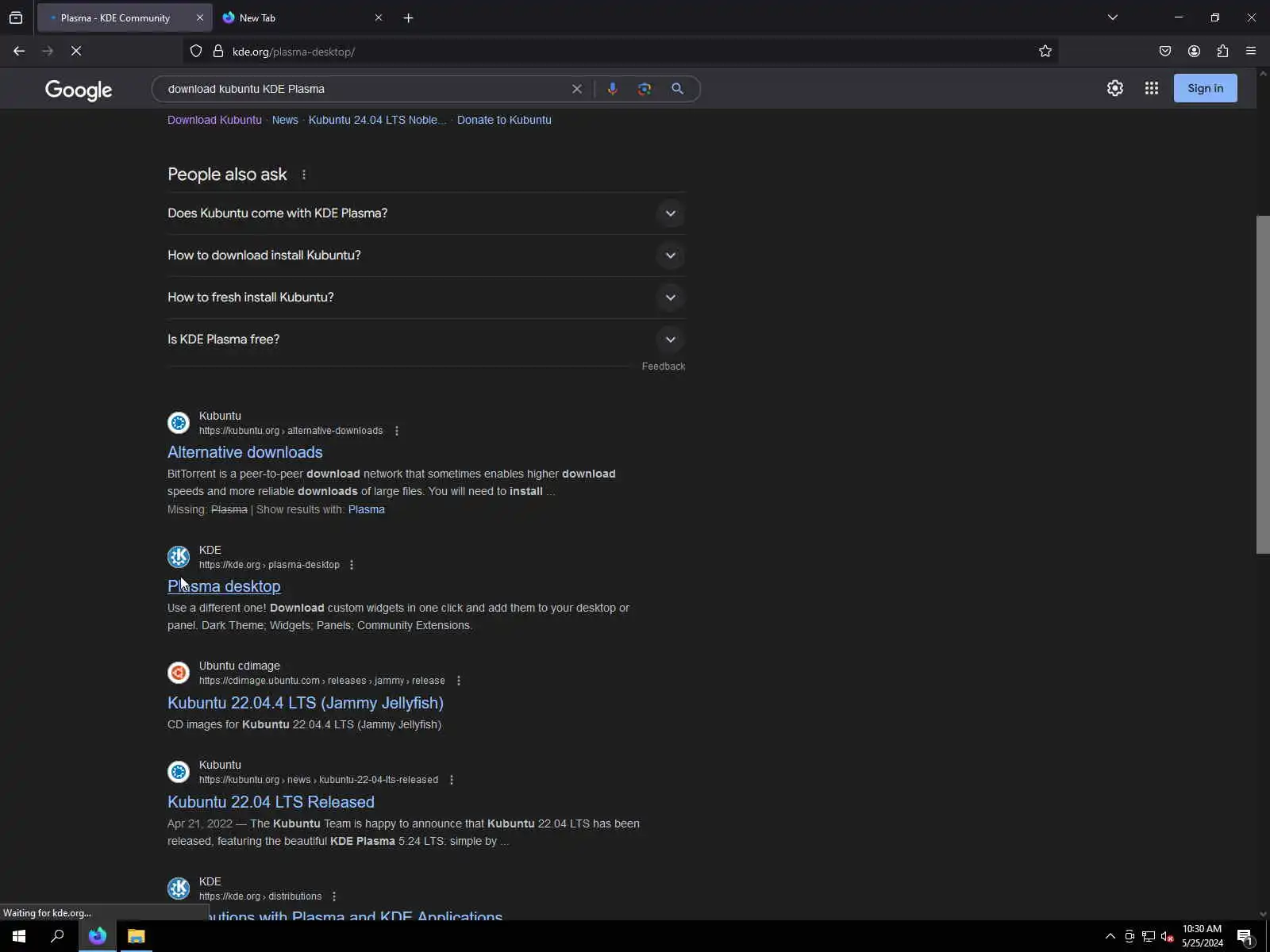This screenshot has height=952, width=1270.
Task: Click Firefox icon in taskbar
Action: click(98, 936)
